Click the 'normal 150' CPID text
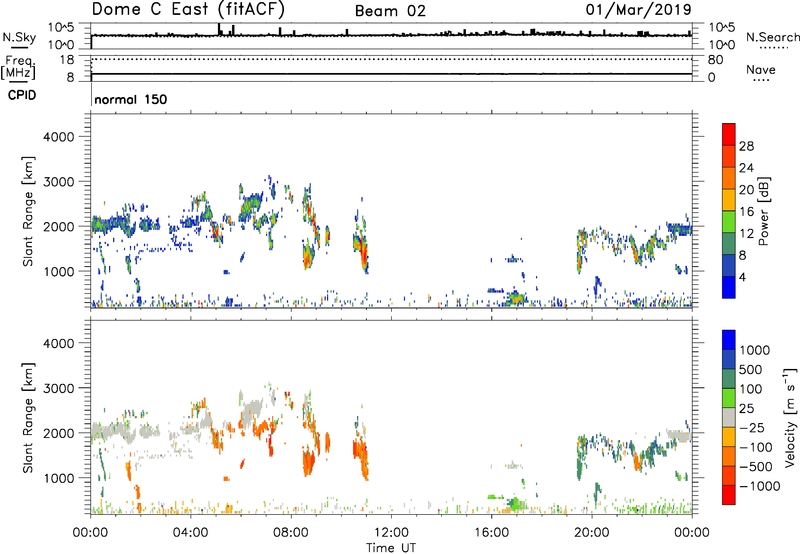The image size is (800, 554). (131, 99)
